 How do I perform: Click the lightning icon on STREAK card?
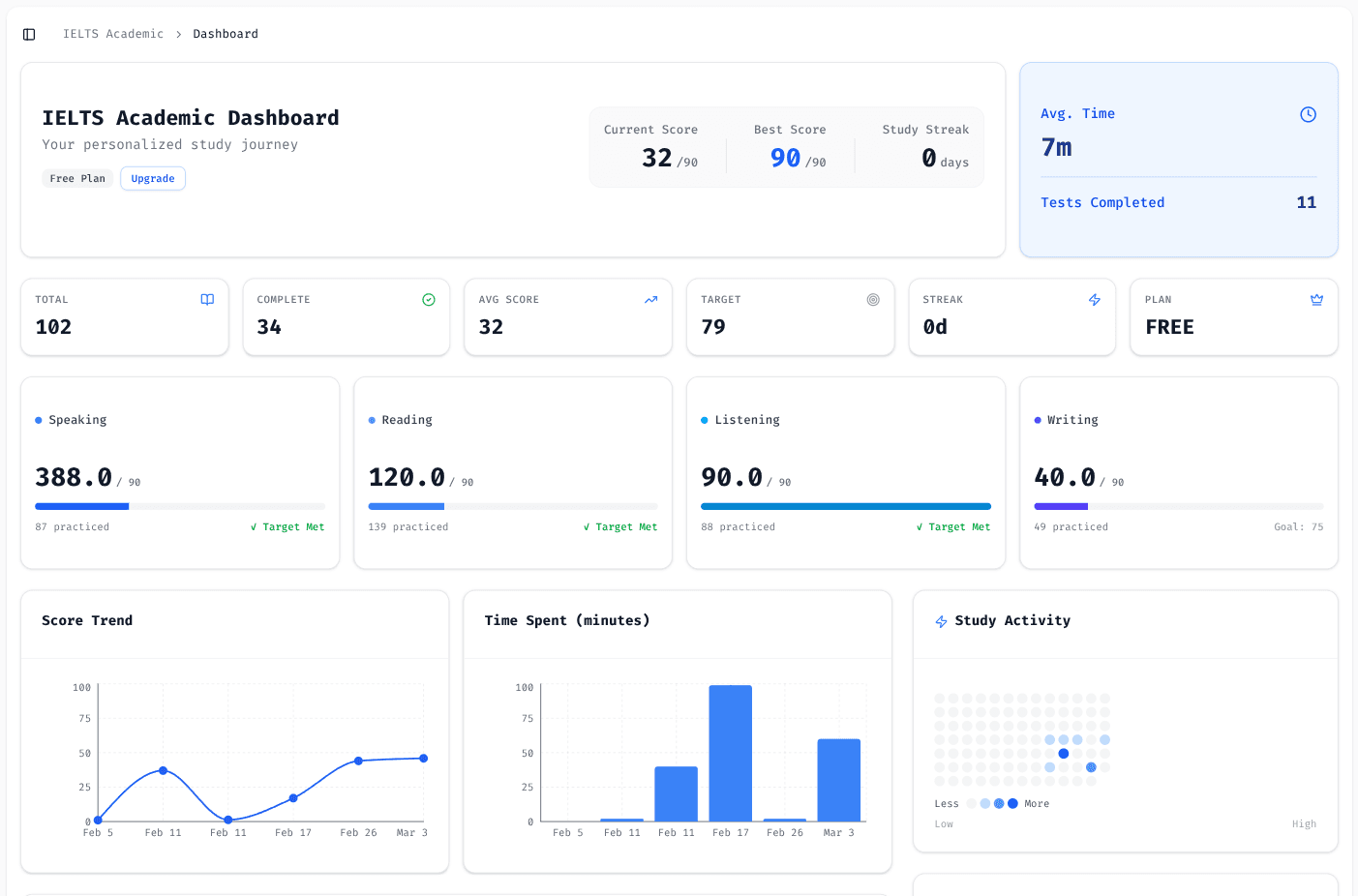point(1095,300)
